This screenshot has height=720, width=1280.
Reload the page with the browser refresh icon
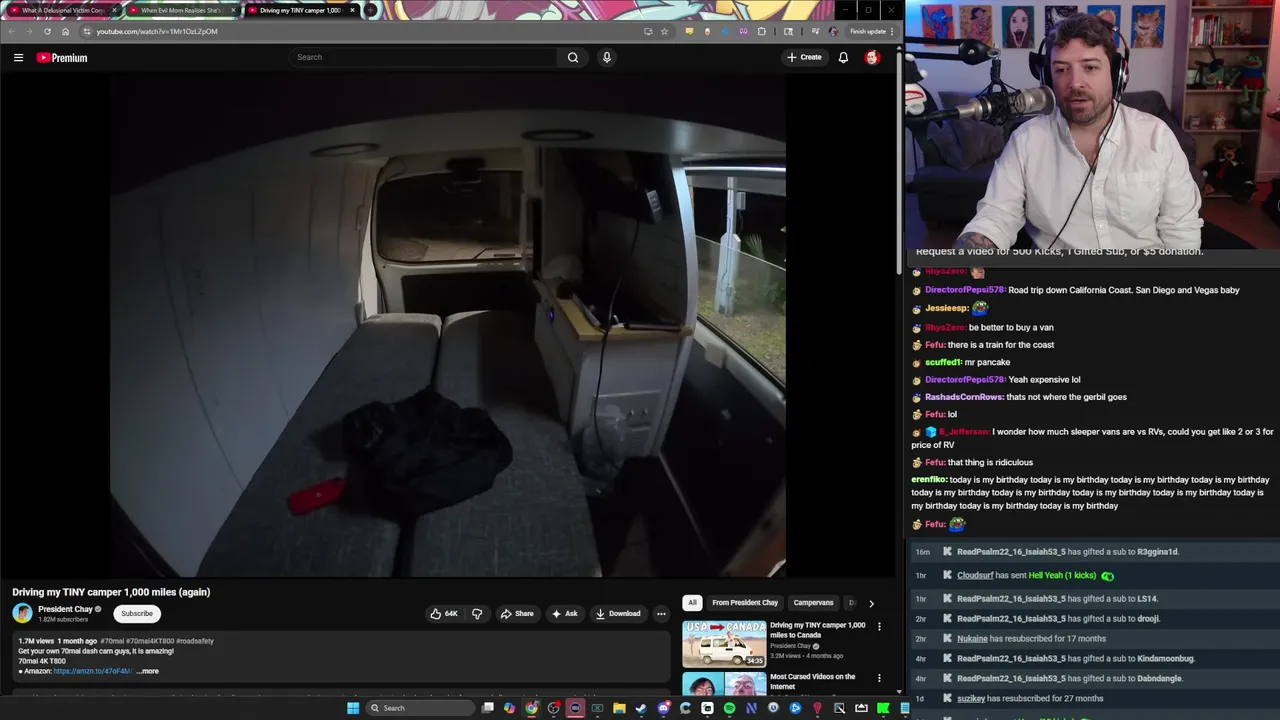47,31
